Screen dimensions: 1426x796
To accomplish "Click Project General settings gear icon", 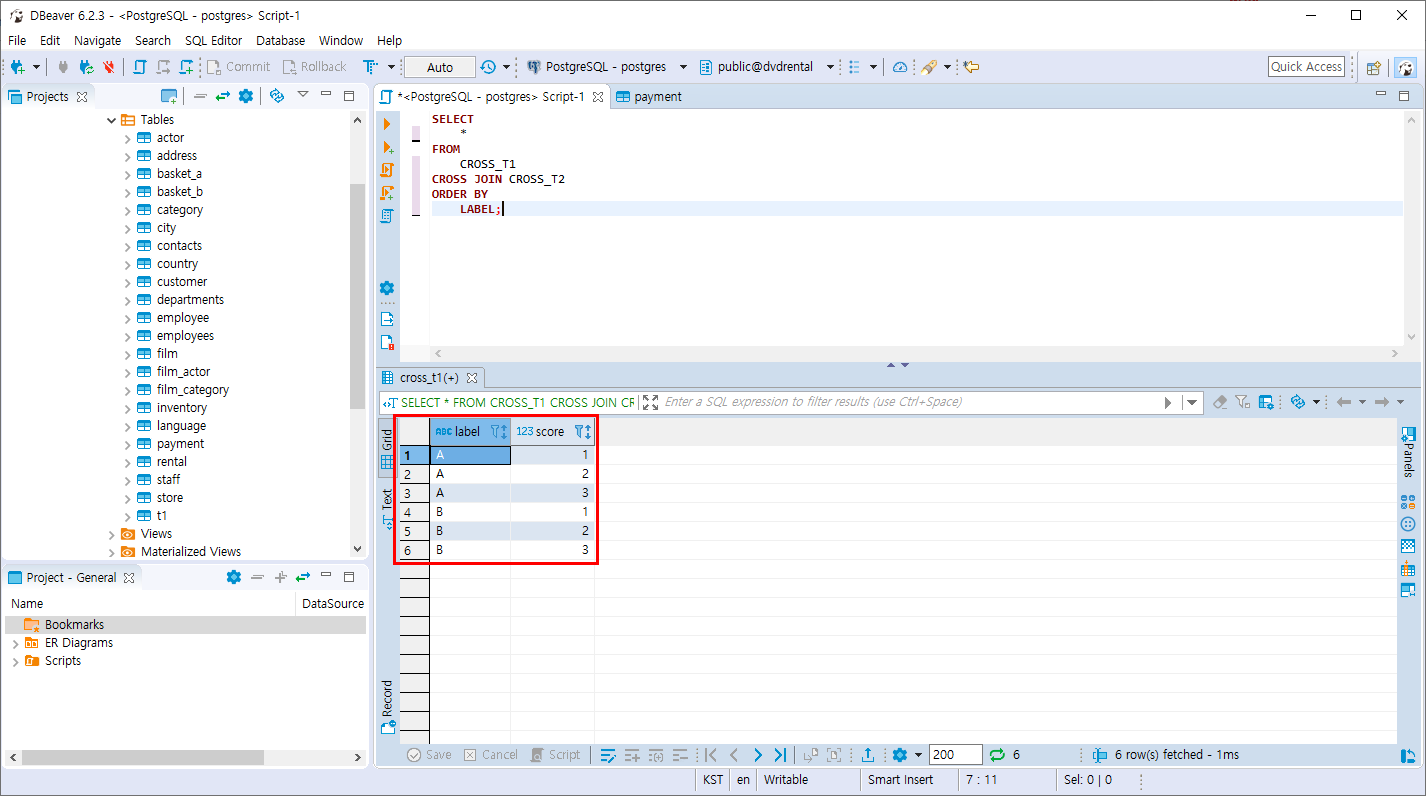I will coord(234,577).
